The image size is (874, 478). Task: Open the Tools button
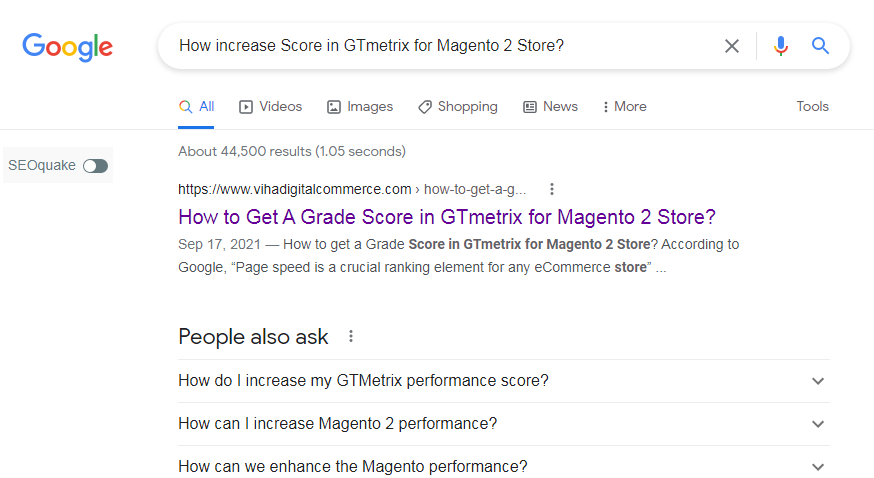(812, 106)
